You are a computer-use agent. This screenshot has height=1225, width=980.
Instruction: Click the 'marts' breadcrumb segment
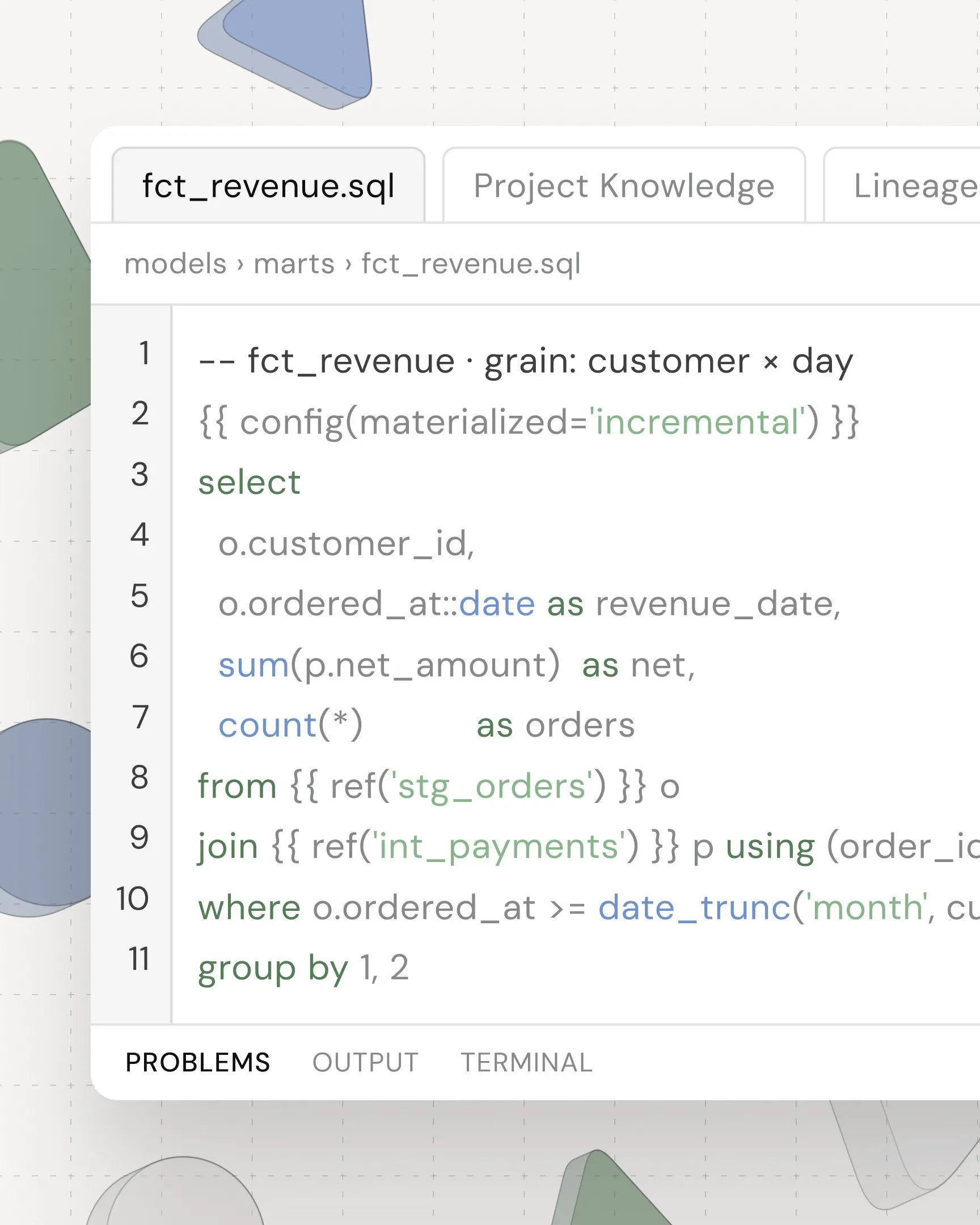pyautogui.click(x=294, y=264)
